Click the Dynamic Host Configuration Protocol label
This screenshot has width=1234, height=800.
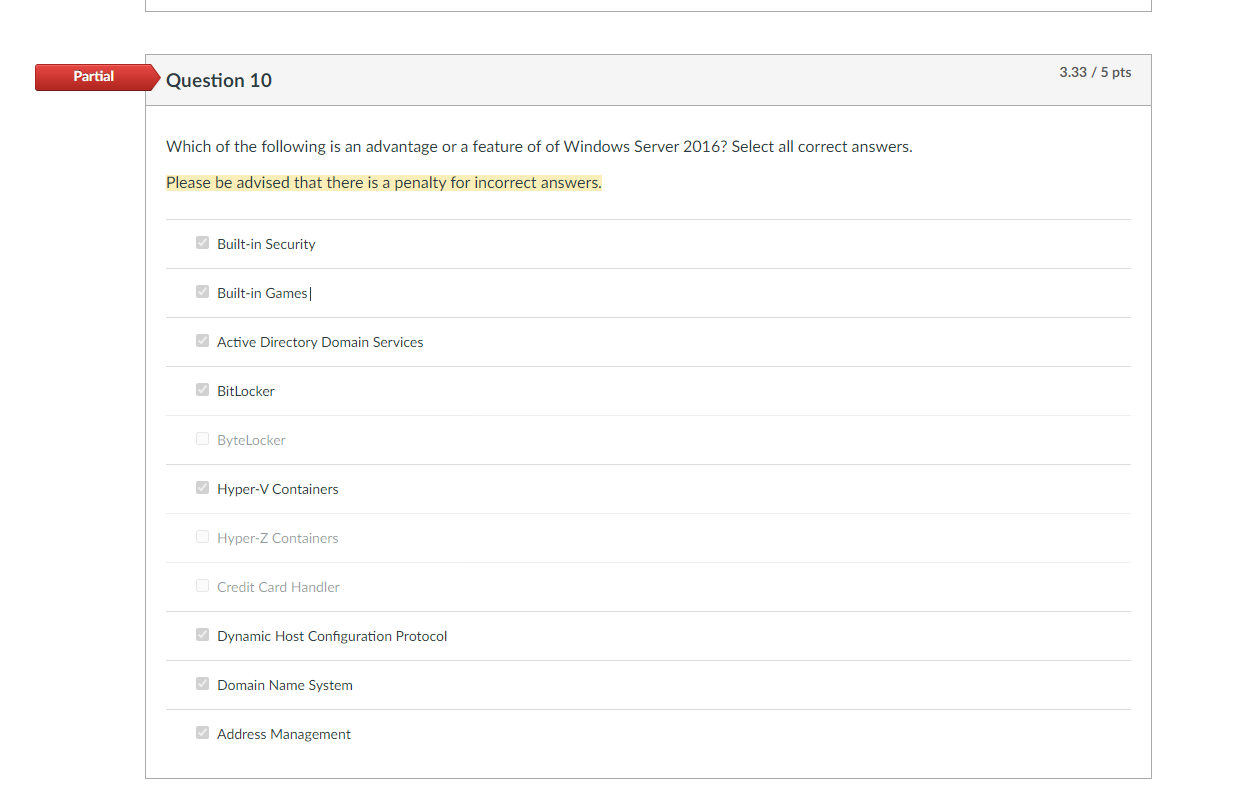332,636
